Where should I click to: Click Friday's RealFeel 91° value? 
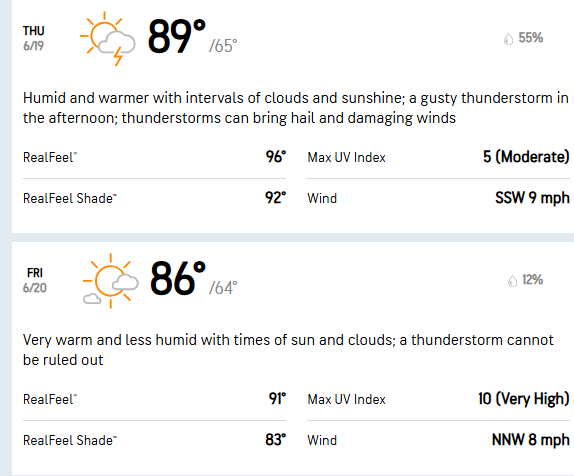click(x=277, y=399)
